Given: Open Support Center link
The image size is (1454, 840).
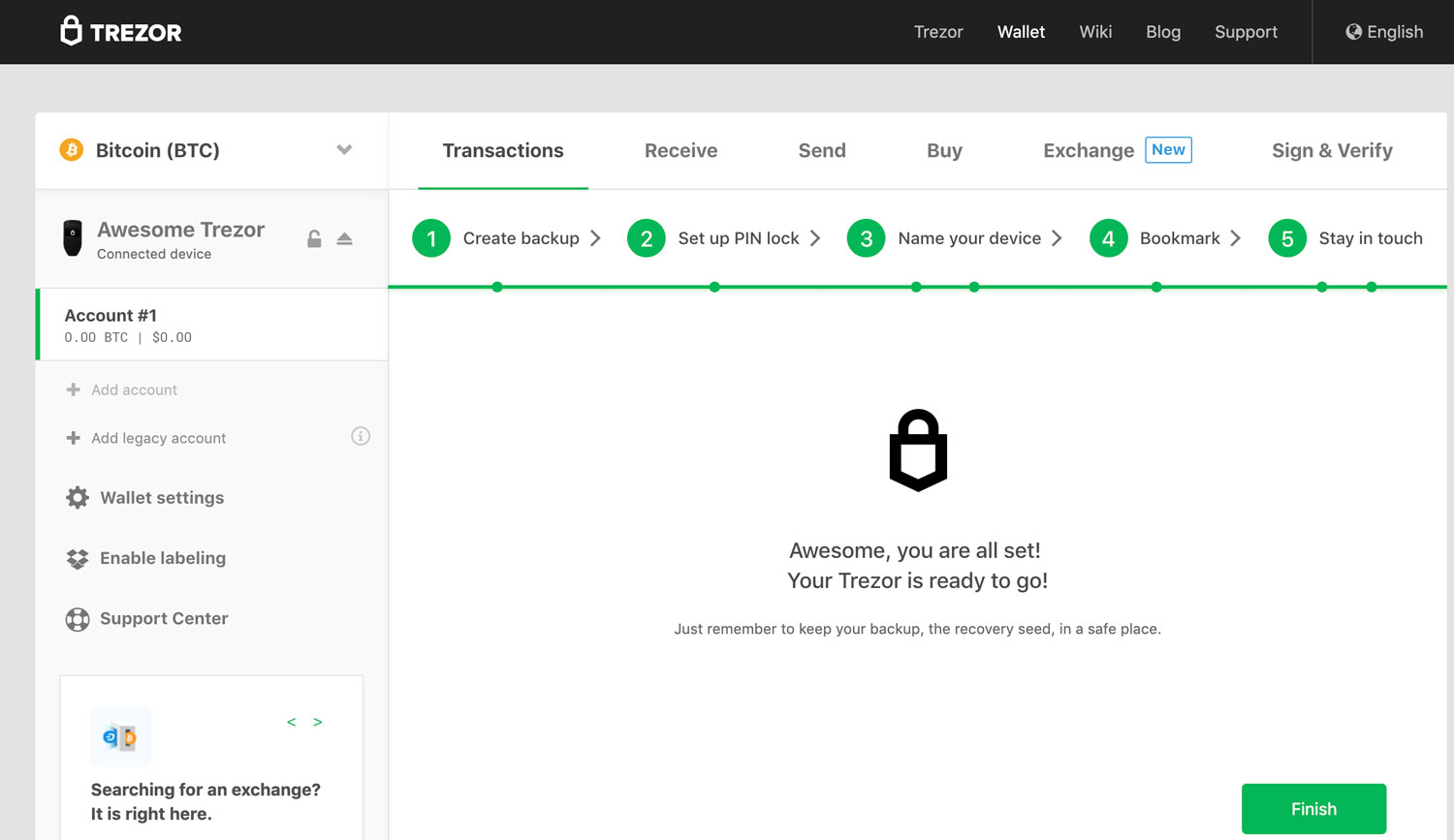Looking at the screenshot, I should tap(164, 618).
